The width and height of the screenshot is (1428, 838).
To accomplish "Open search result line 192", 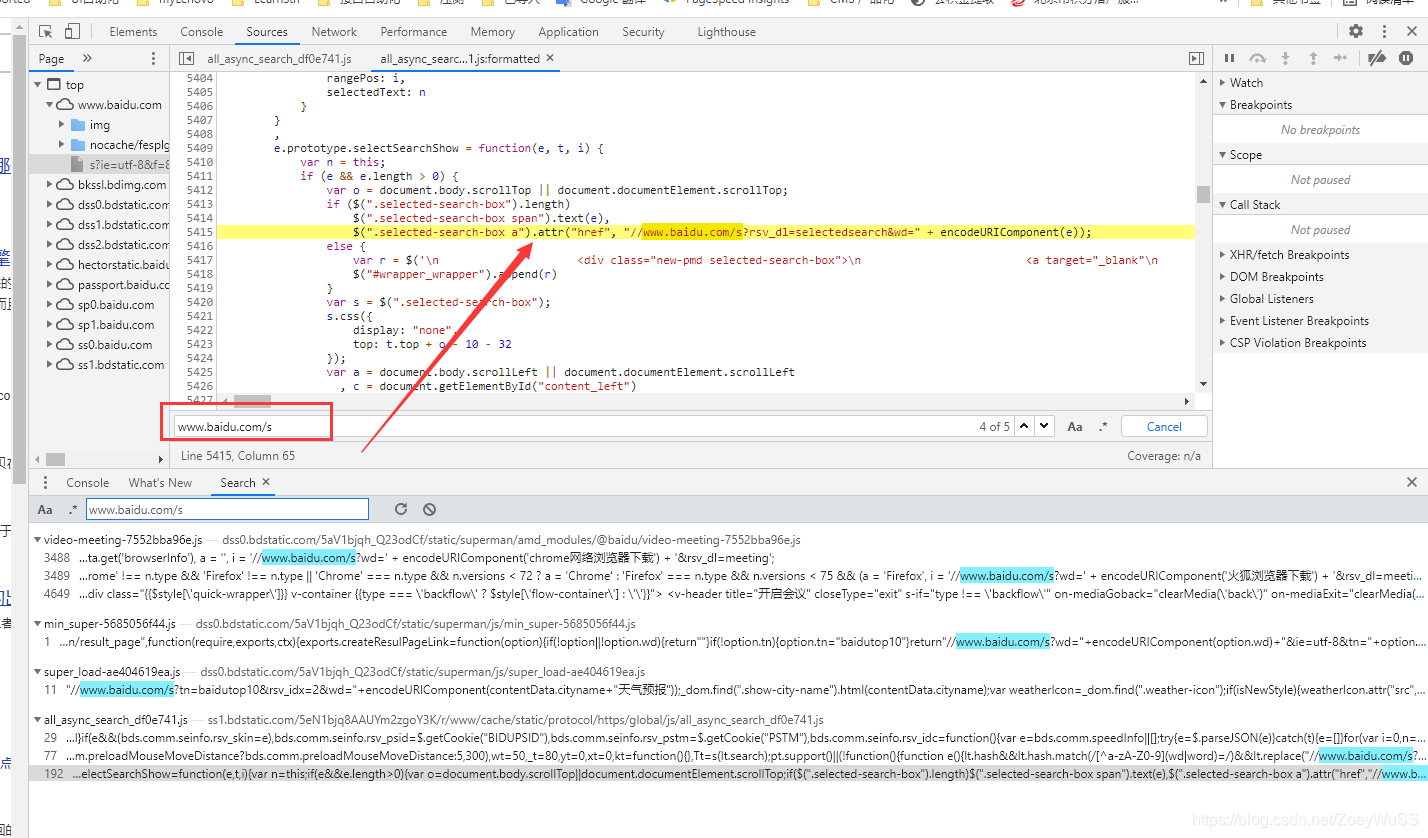I will click(728, 774).
